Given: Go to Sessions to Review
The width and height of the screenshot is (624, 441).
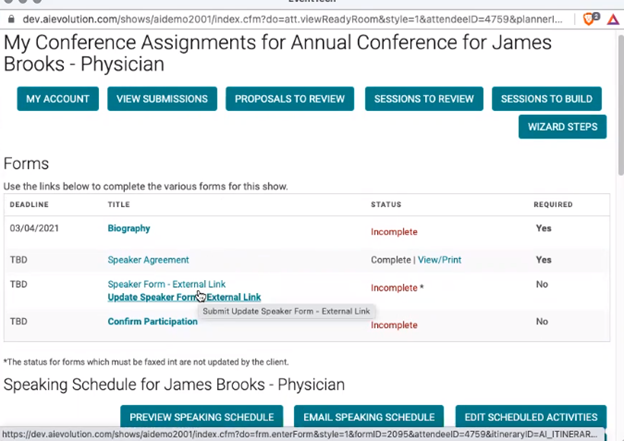Looking at the screenshot, I should pyautogui.click(x=423, y=99).
